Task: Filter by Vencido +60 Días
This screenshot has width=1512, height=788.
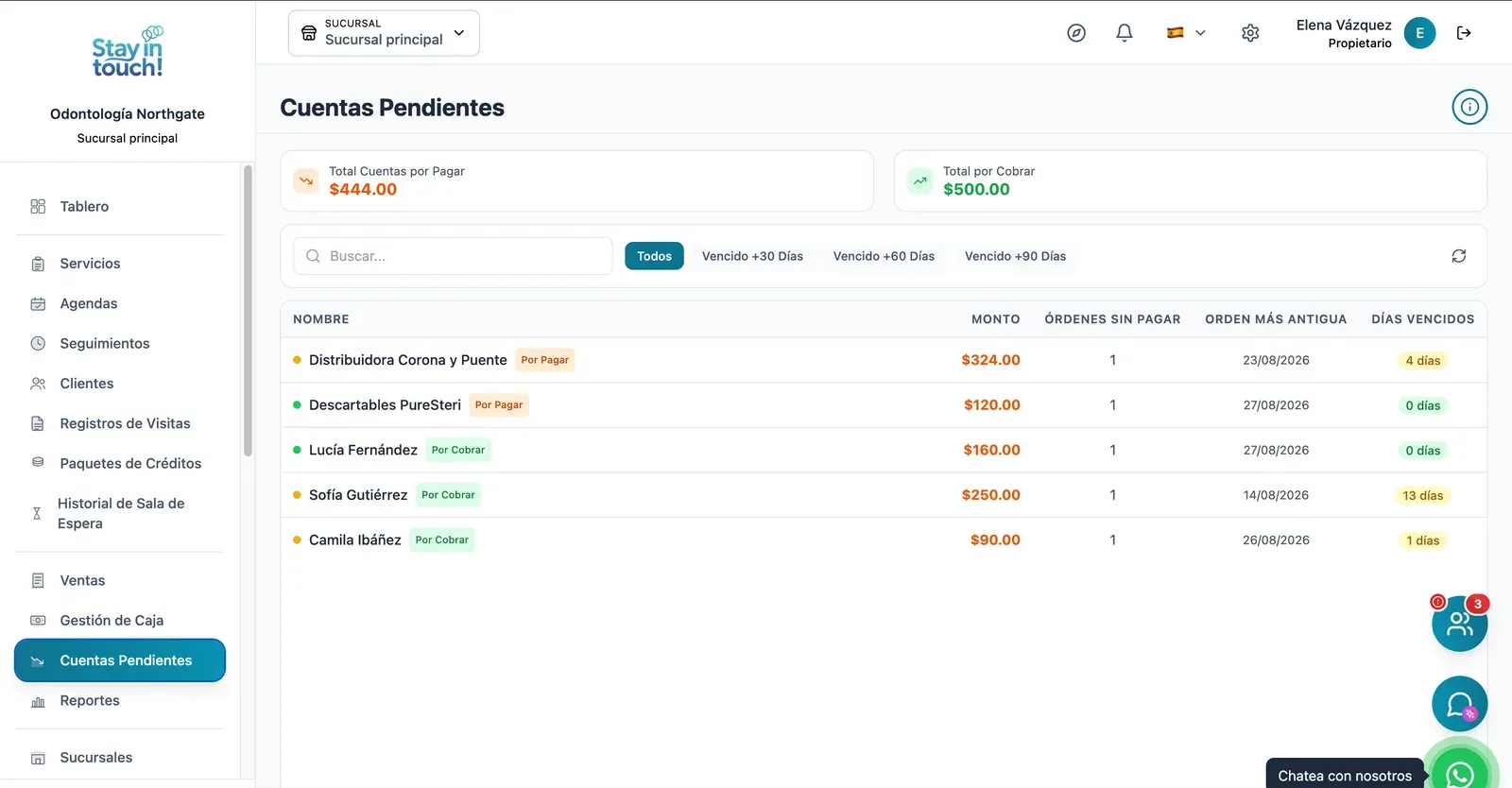Action: coord(884,256)
